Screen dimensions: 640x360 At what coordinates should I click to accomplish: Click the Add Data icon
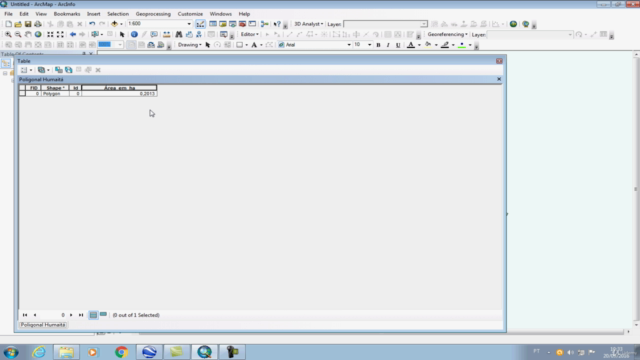[114, 24]
